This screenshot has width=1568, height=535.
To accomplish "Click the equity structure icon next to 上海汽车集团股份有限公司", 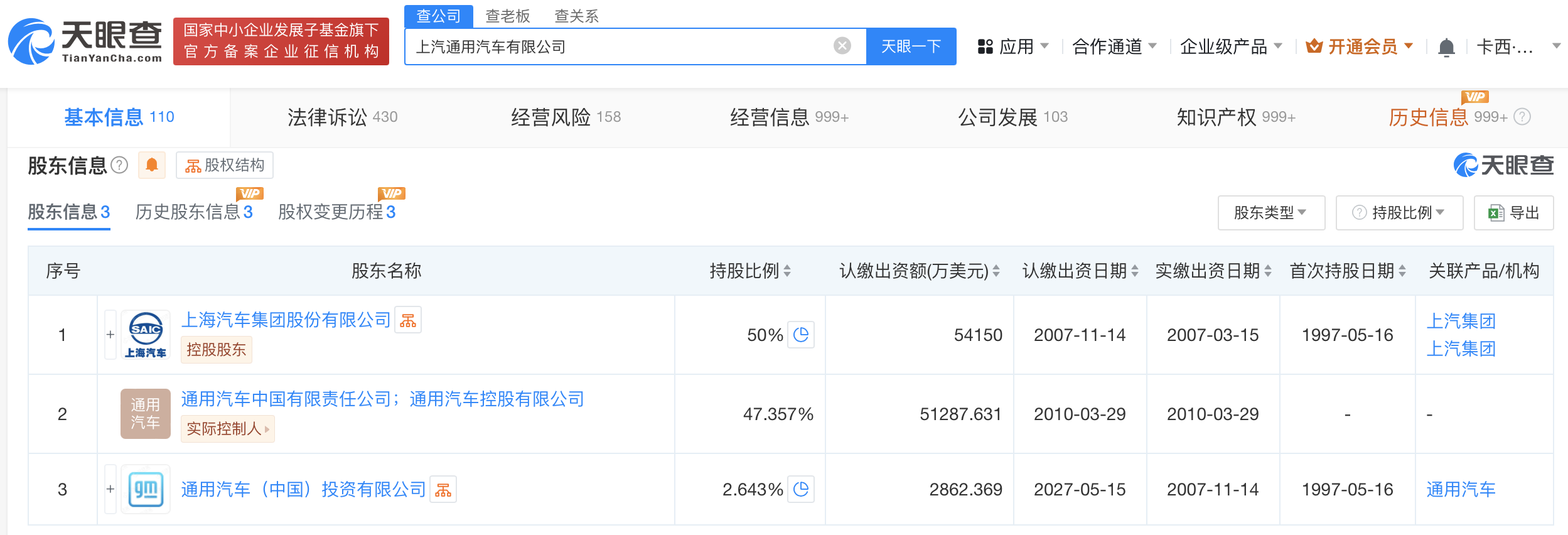I will click(408, 320).
